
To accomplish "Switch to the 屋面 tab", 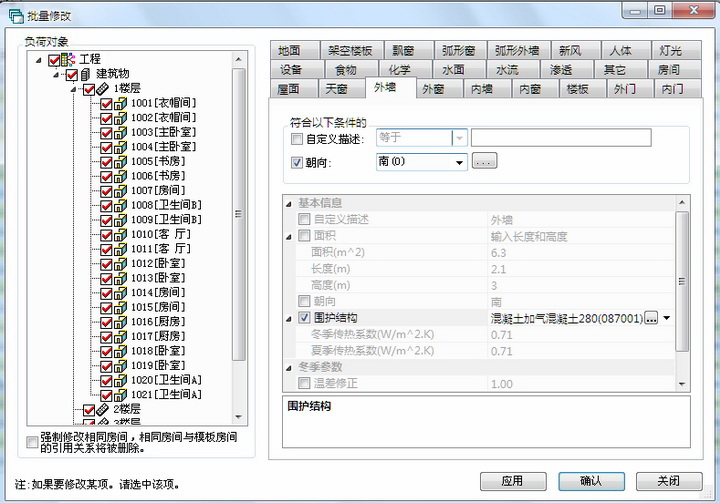I will [x=294, y=89].
